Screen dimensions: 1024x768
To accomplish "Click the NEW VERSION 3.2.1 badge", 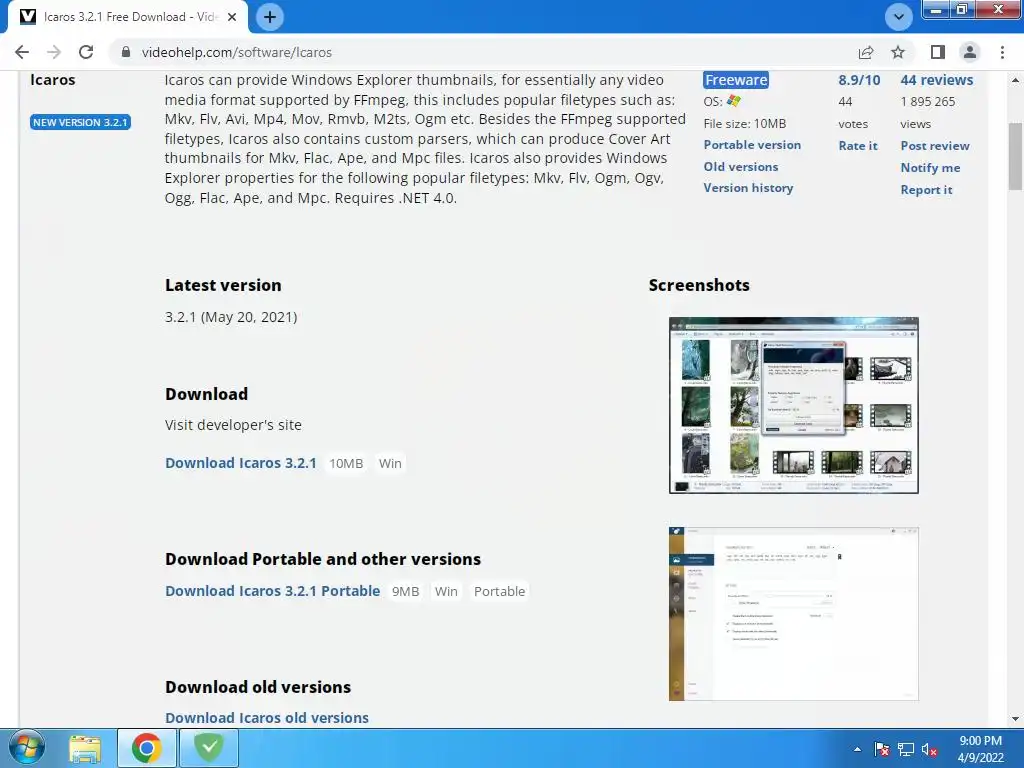I will (x=80, y=122).
